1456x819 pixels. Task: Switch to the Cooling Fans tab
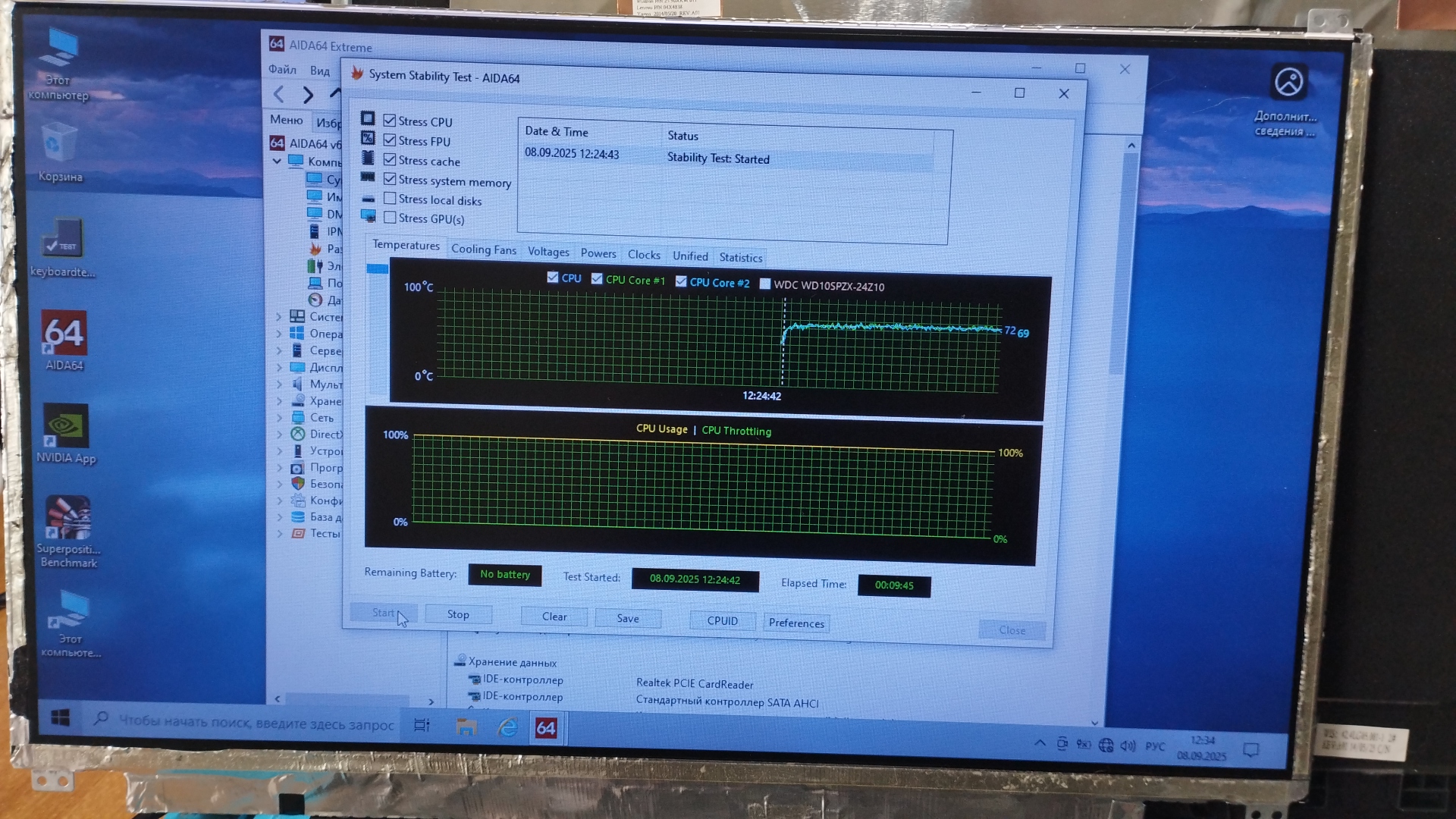[483, 249]
